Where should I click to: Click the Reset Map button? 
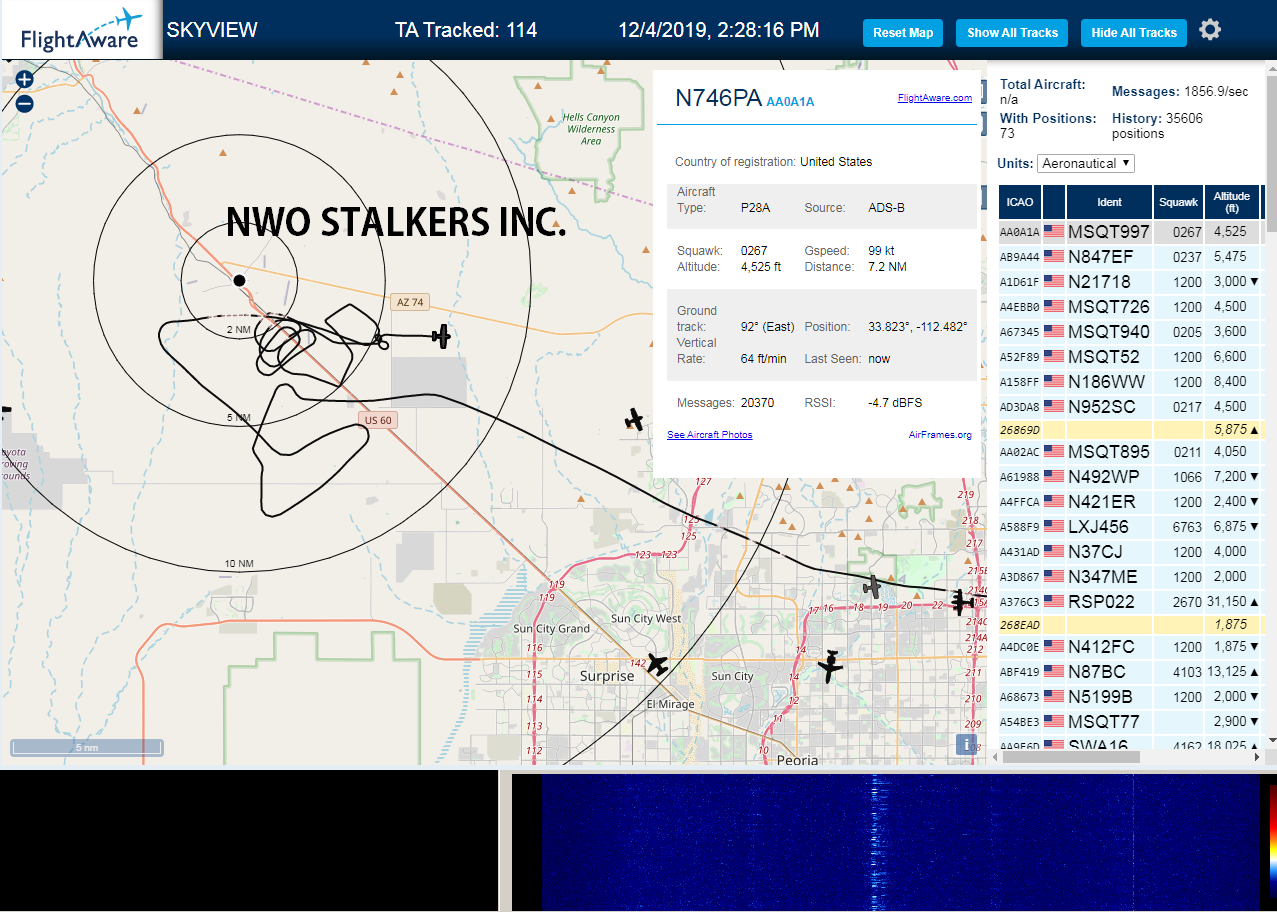[903, 33]
